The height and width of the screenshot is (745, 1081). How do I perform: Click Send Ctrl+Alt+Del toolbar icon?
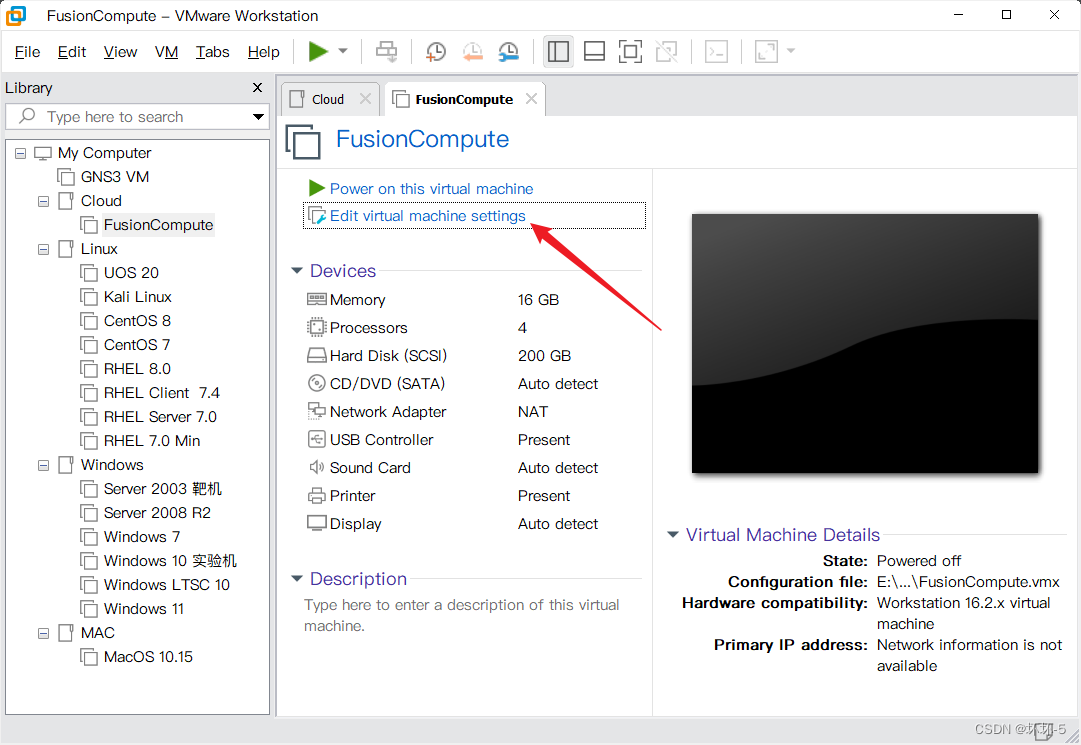[x=387, y=52]
